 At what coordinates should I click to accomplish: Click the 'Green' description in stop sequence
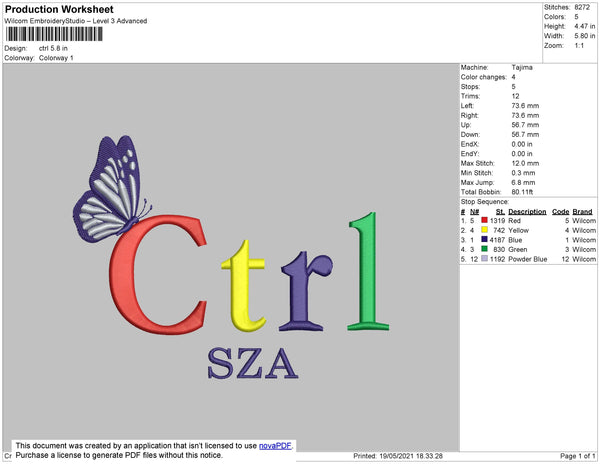tap(518, 249)
